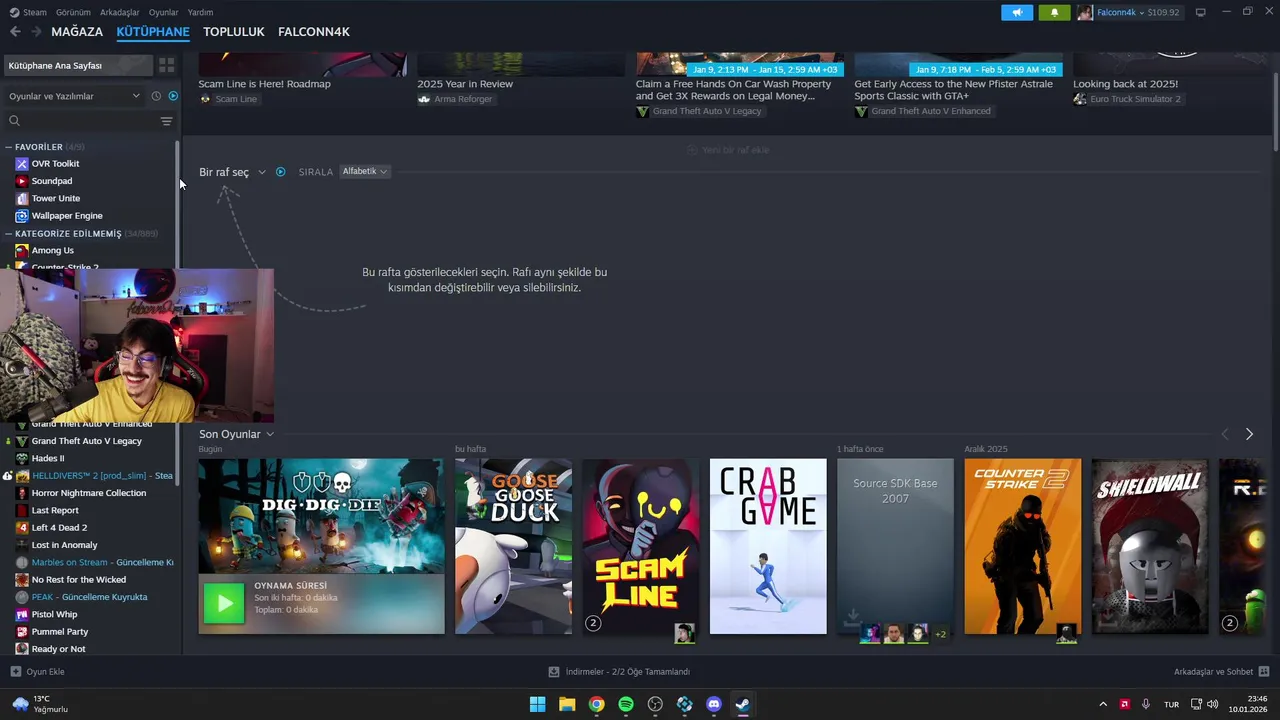Open the Bir raf seç dropdown
Screen dimensions: 1280x720
[232, 172]
